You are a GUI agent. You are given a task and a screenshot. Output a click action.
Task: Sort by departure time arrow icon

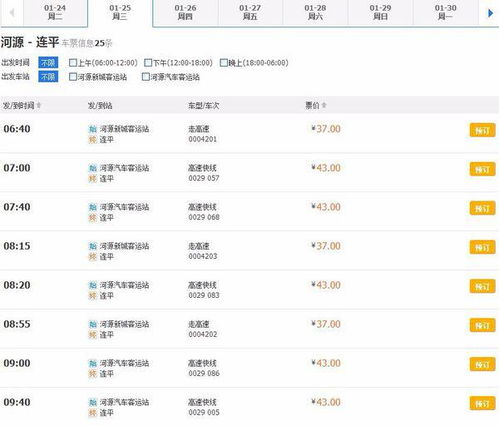click(x=39, y=105)
